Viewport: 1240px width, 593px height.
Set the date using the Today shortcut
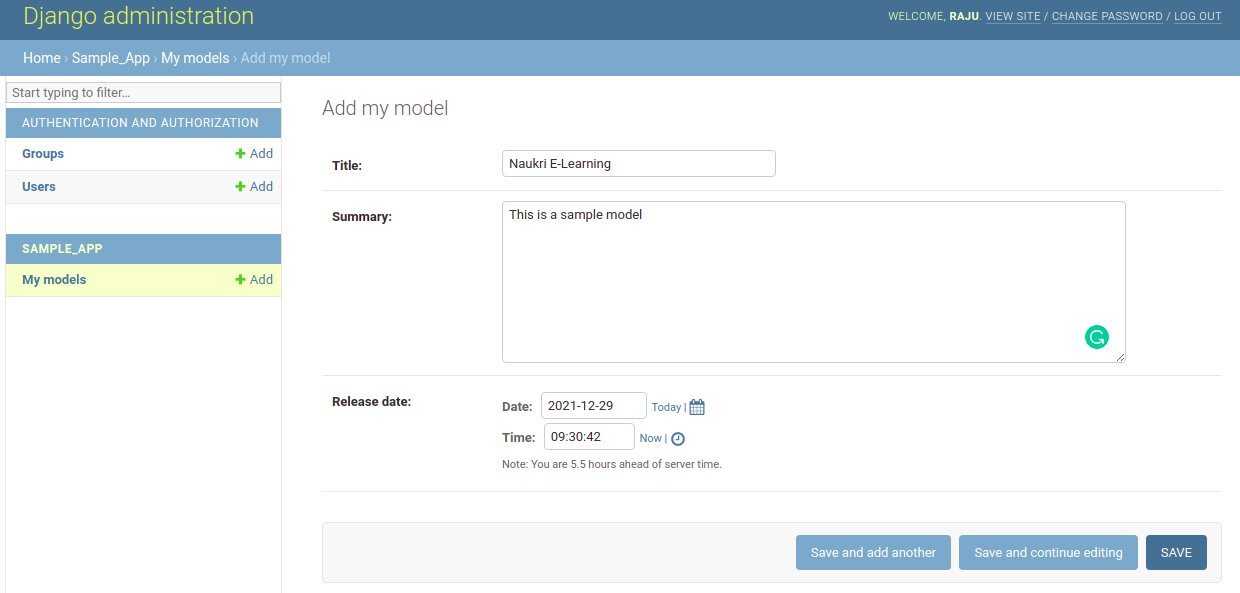coord(666,407)
